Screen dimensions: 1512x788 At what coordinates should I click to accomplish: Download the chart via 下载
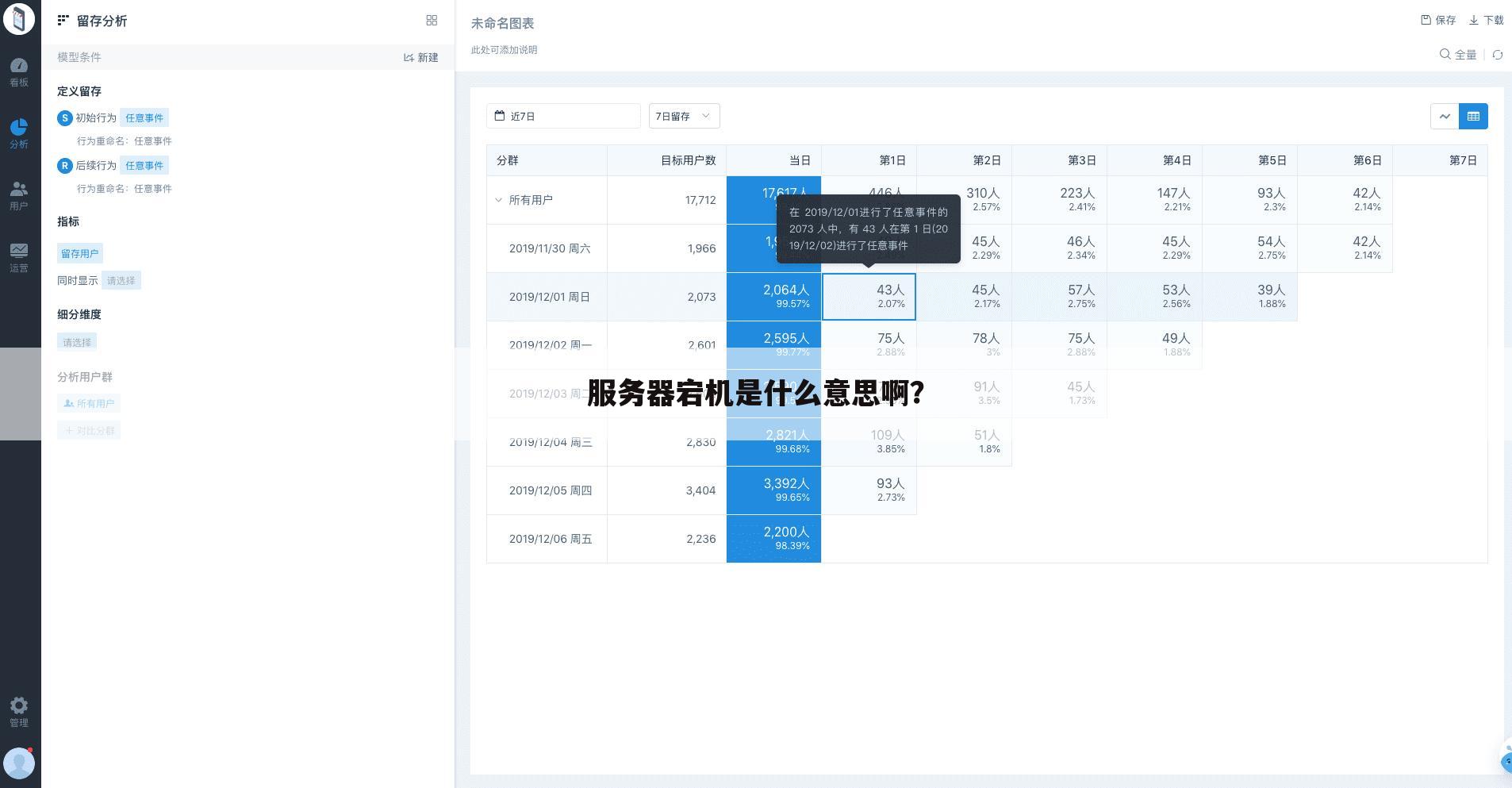coord(1485,20)
